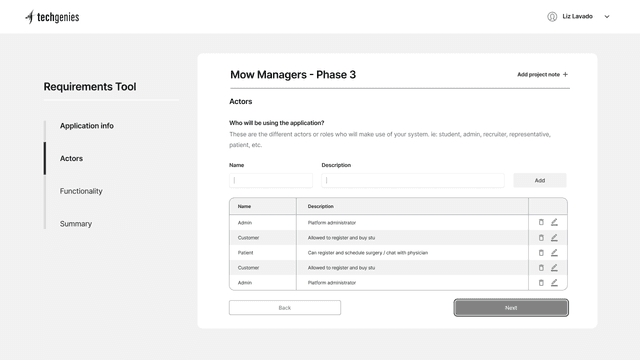The width and height of the screenshot is (640, 360).
Task: Focus the actor Description input field
Action: [413, 180]
